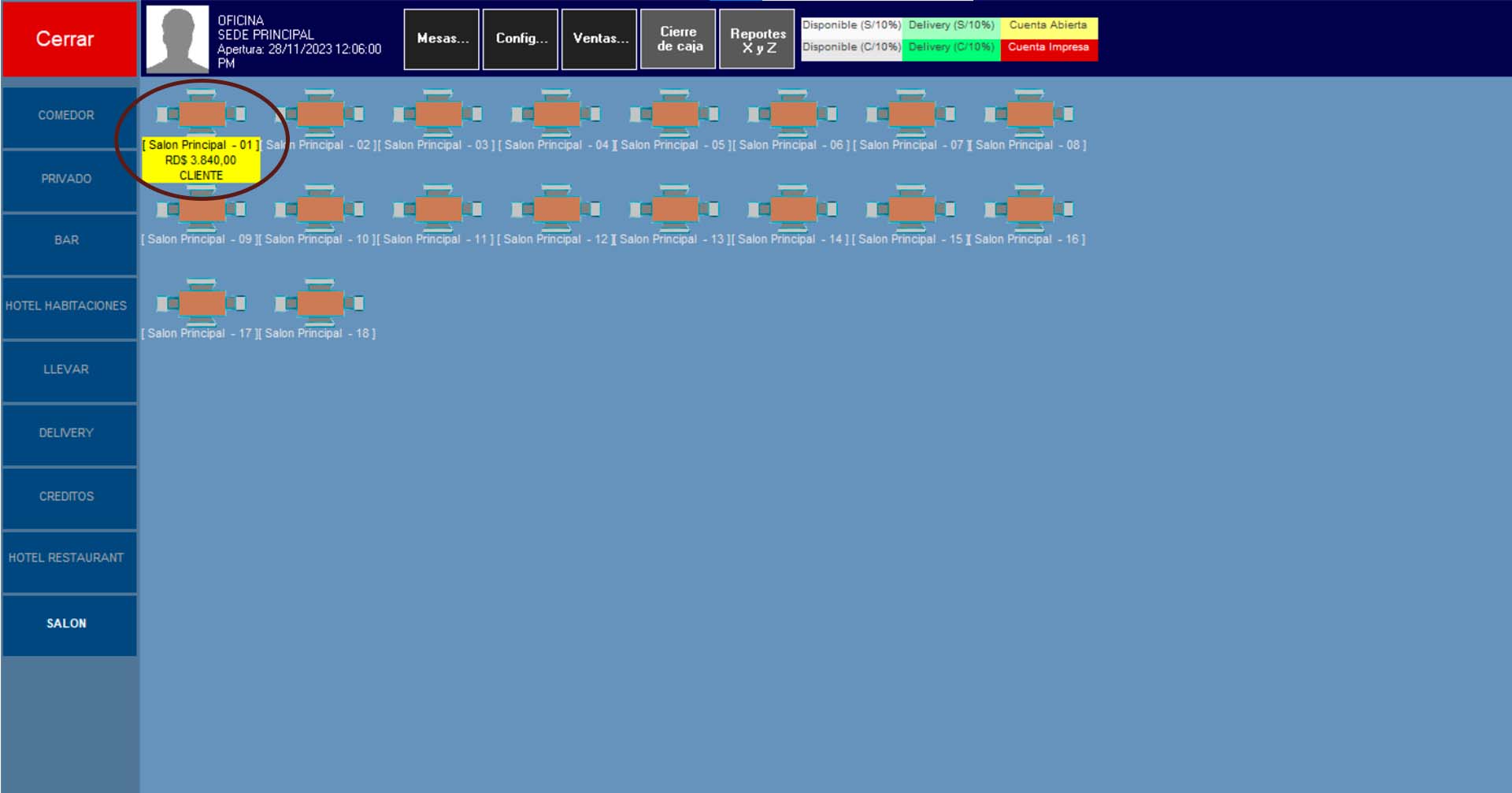Screen dimensions: 1512x793
Task: Switch to the PRIVADO area
Action: (x=69, y=180)
